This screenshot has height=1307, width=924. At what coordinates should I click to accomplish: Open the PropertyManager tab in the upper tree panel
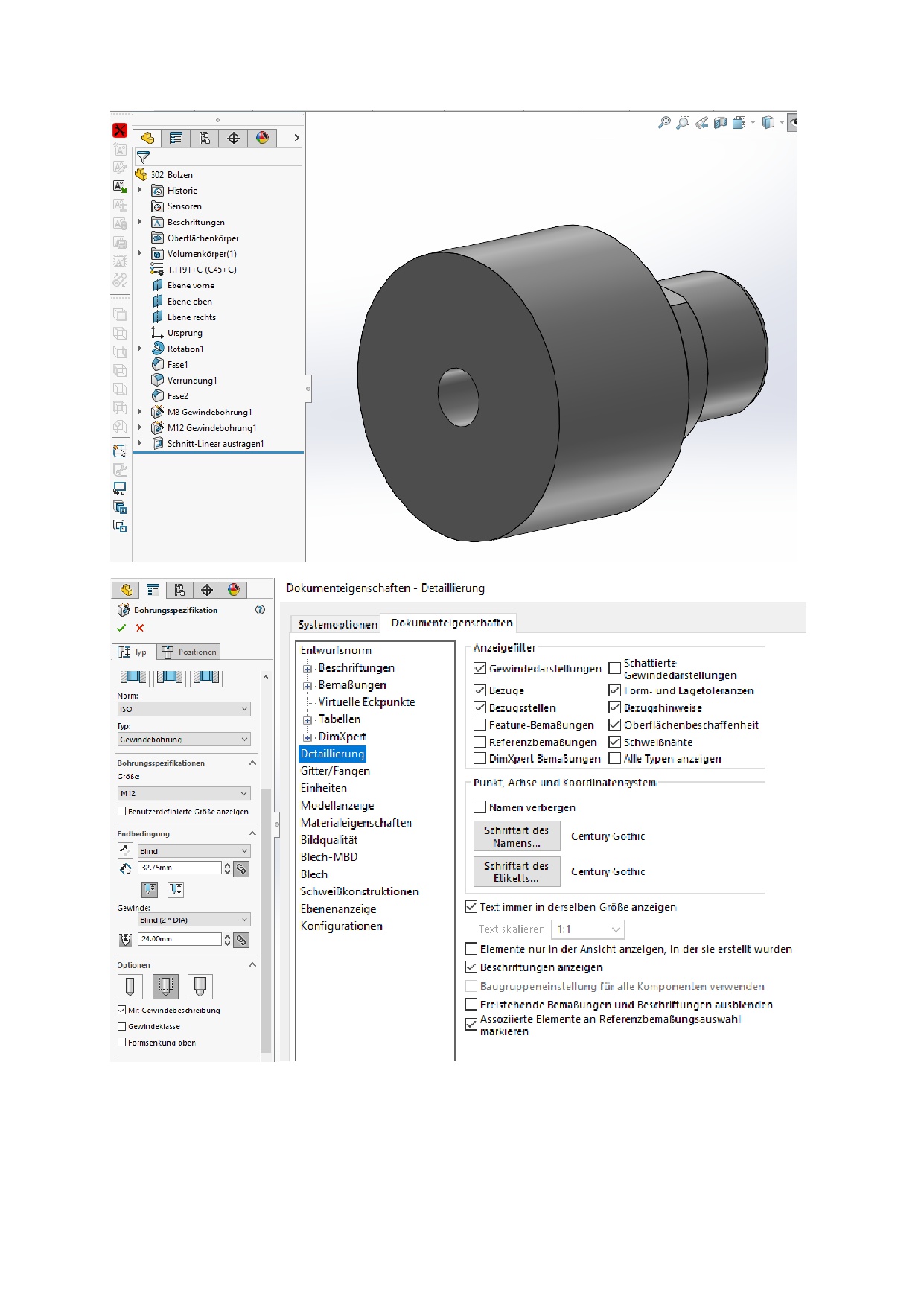(176, 138)
